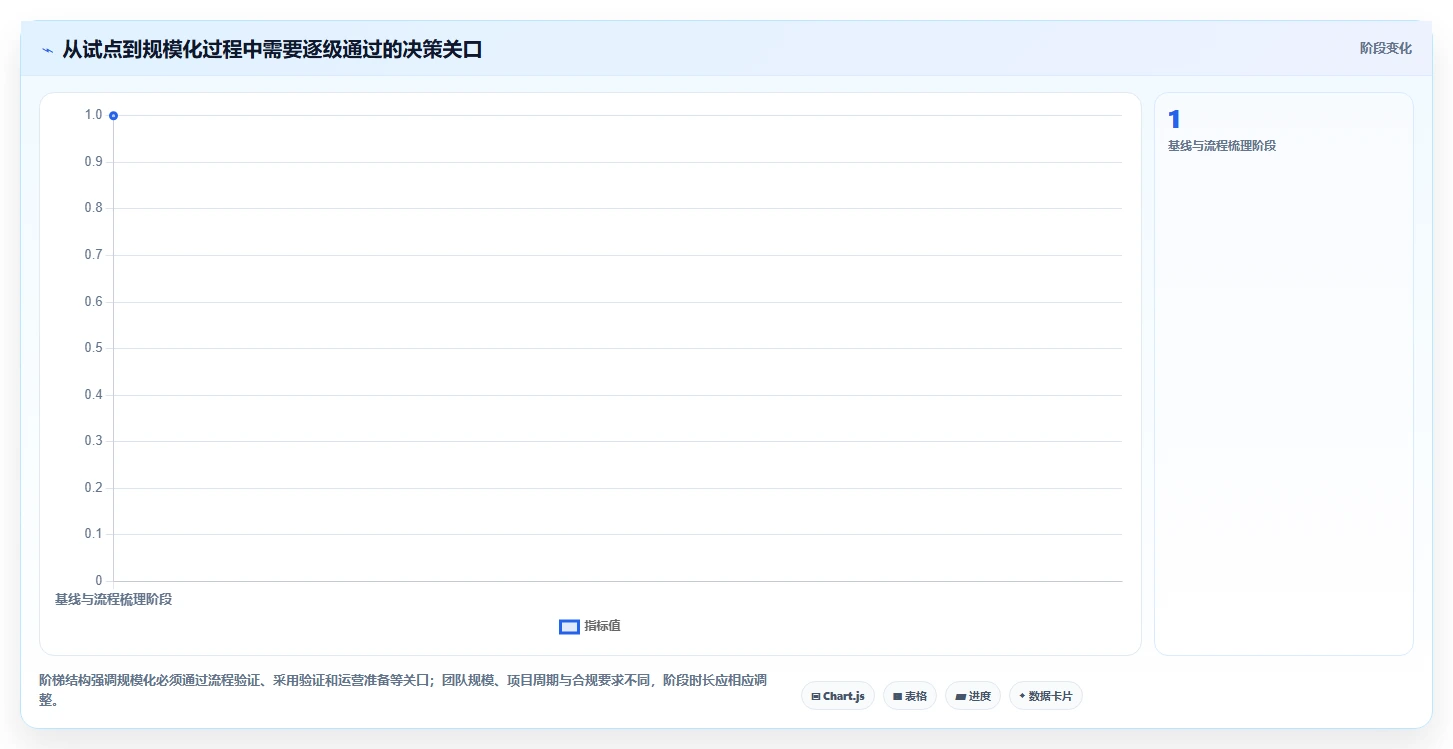Click the title 从试点到规模化过程中需要逐级通过的决策关口
This screenshot has height=749, width=1453.
pyautogui.click(x=272, y=49)
